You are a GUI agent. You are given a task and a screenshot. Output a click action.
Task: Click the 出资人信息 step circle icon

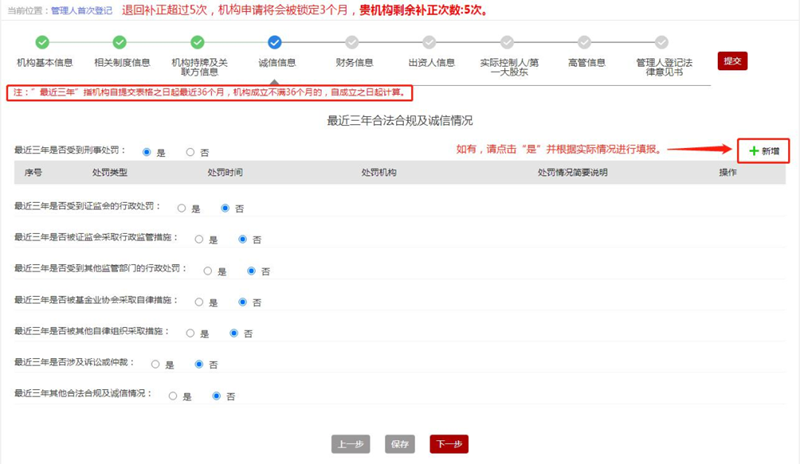pyautogui.click(x=429, y=42)
